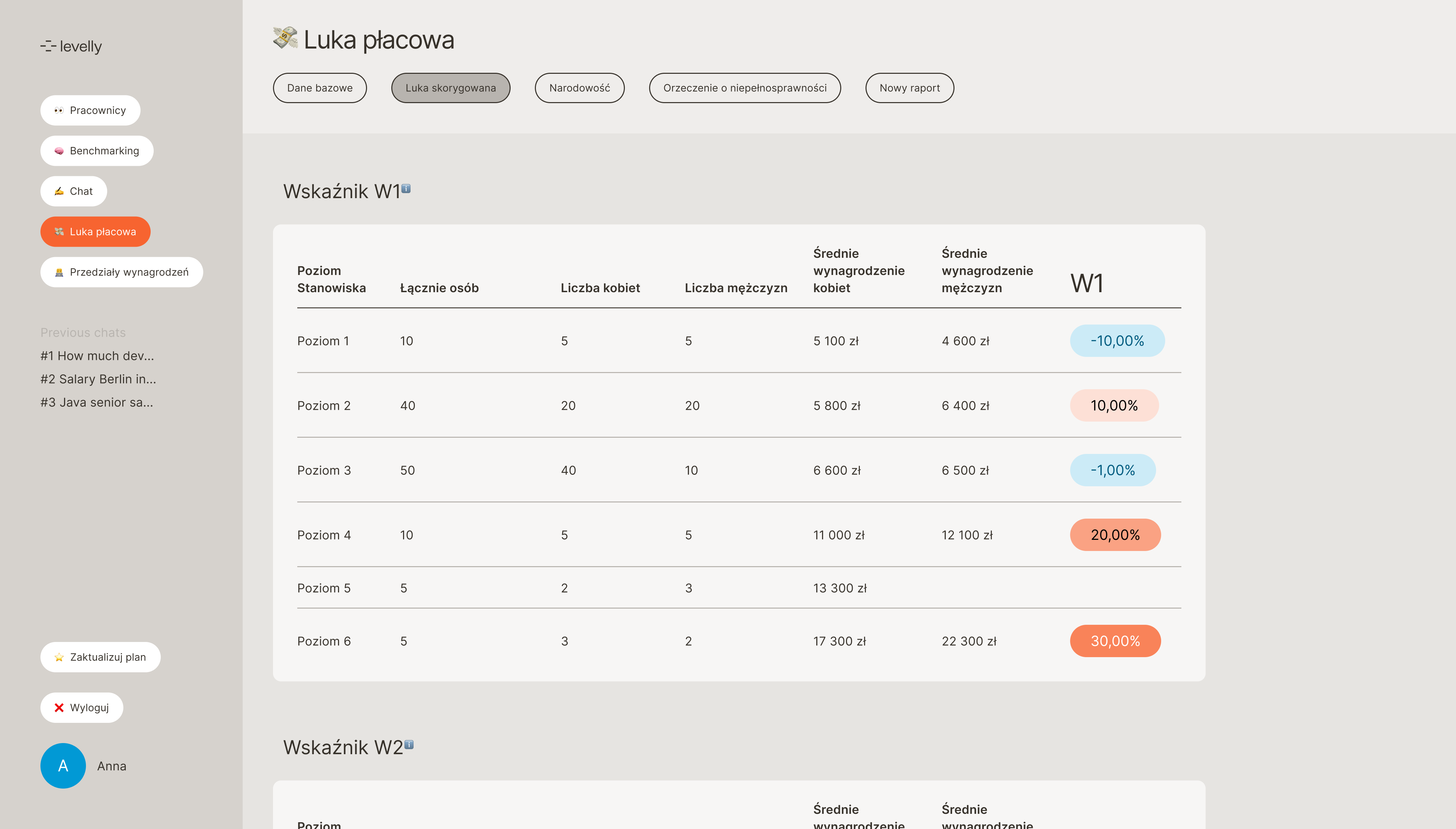Click the Średnie wynagrodzenie mężczyzn header in W1 table
This screenshot has width=1456, height=829.
pyautogui.click(x=987, y=271)
